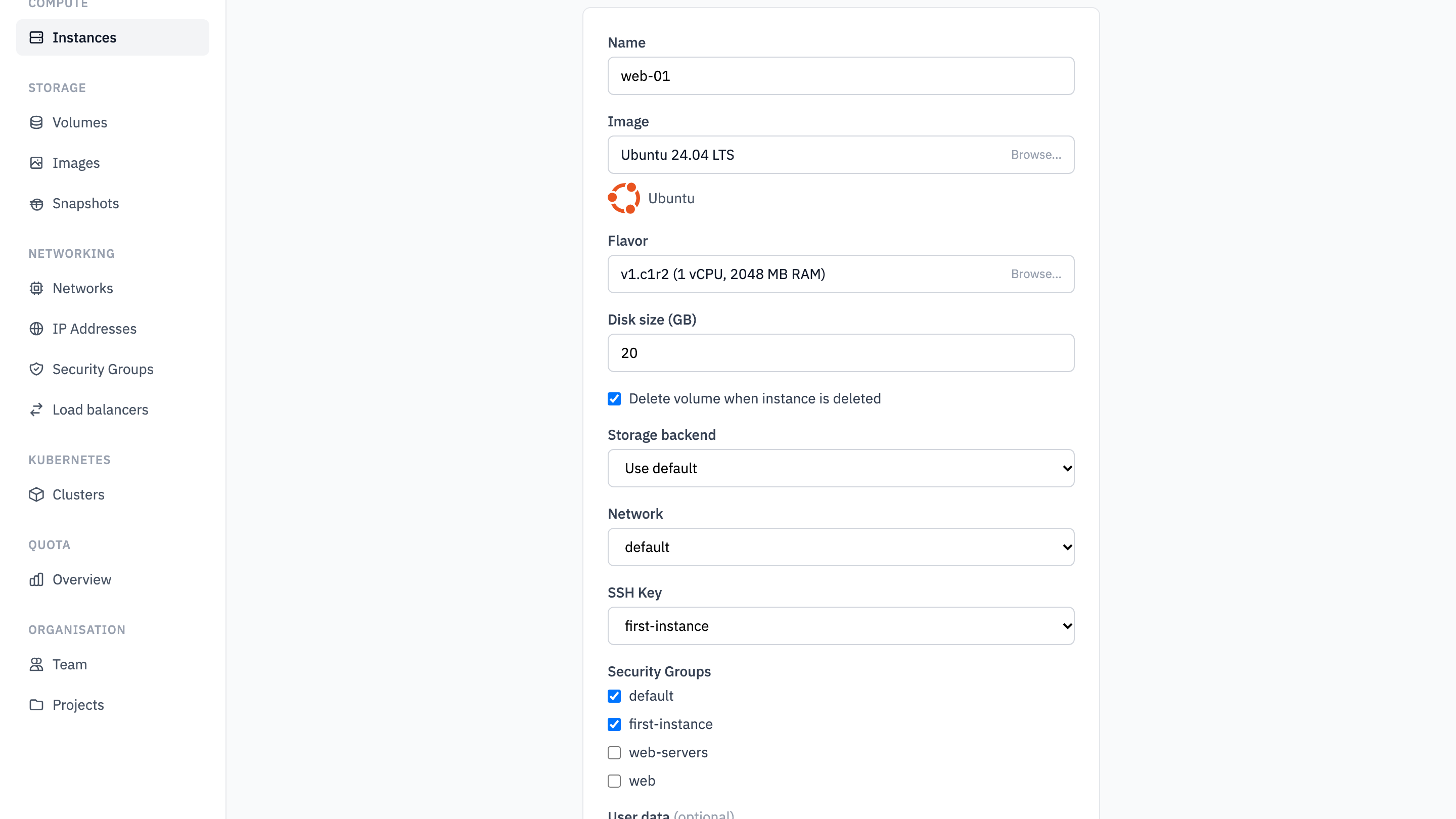Image resolution: width=1456 pixels, height=819 pixels.
Task: Click the Team people icon
Action: click(x=36, y=665)
